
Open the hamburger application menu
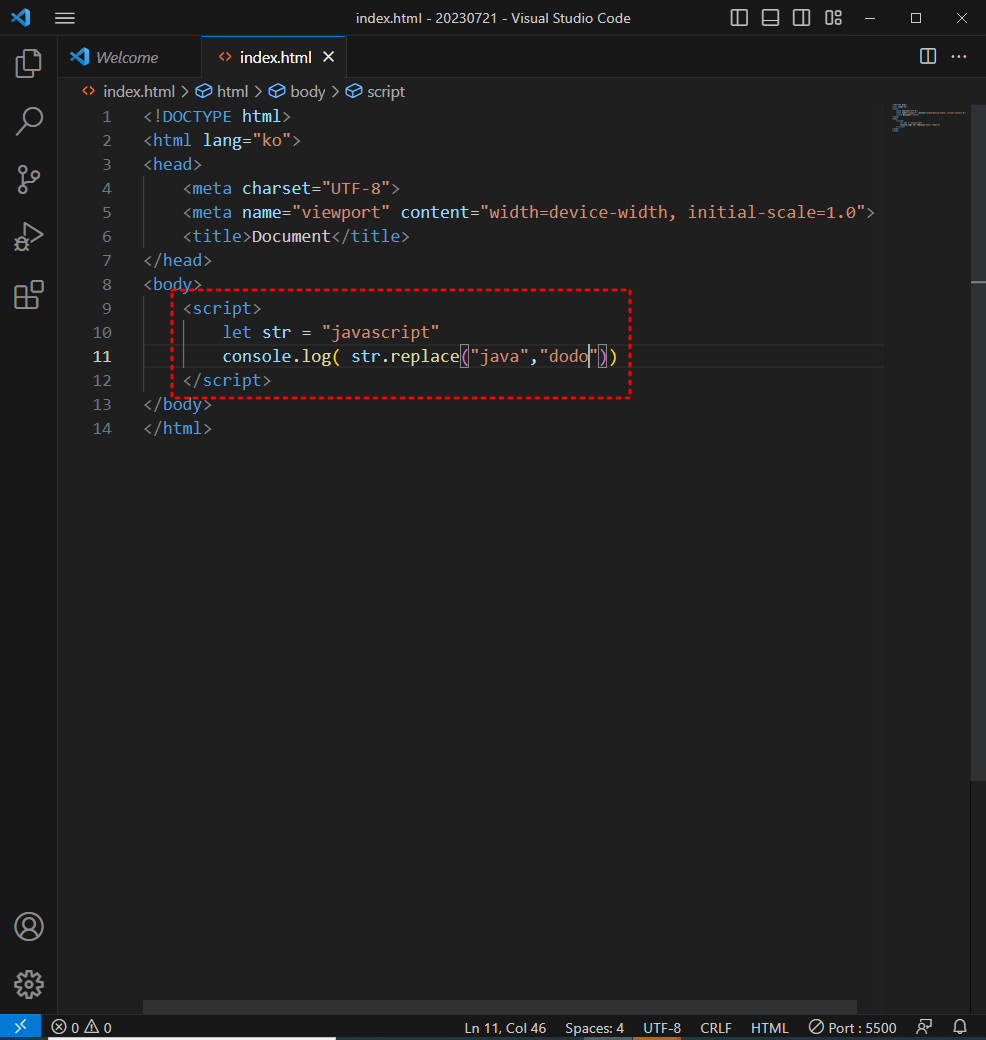64,18
